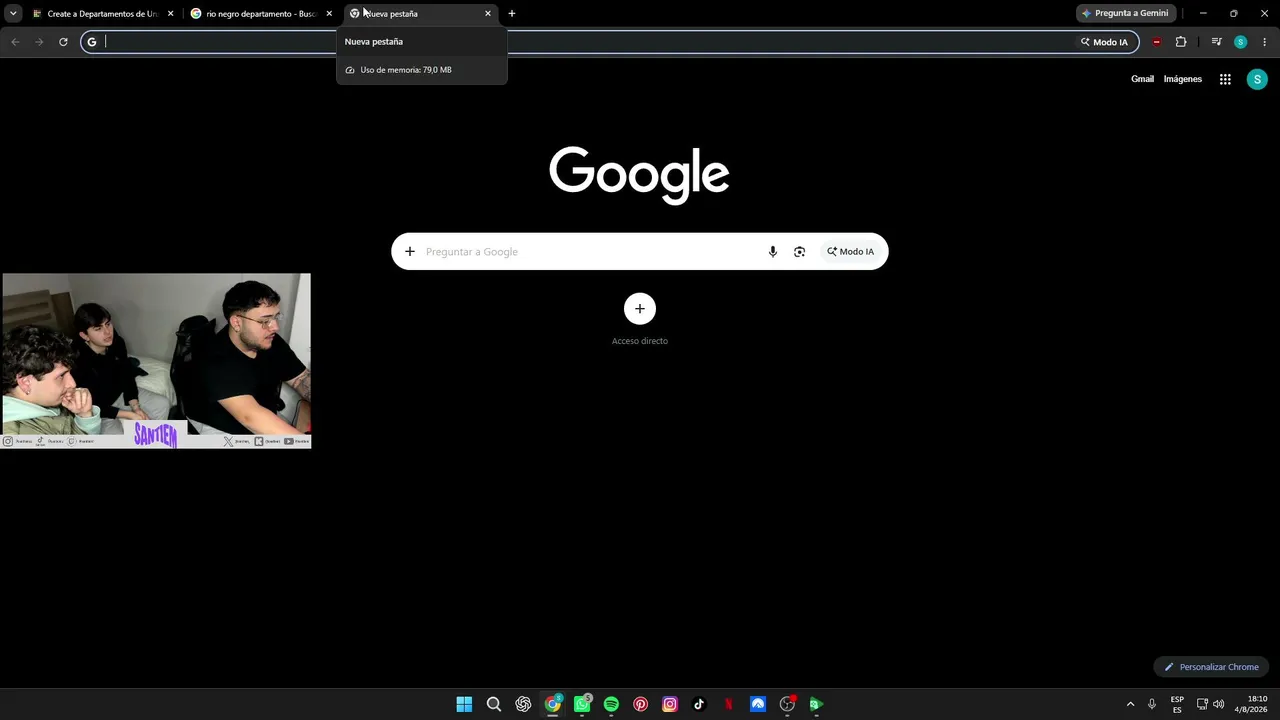Image resolution: width=1280 pixels, height=720 pixels.
Task: Search by image with the Lens icon
Action: (799, 252)
